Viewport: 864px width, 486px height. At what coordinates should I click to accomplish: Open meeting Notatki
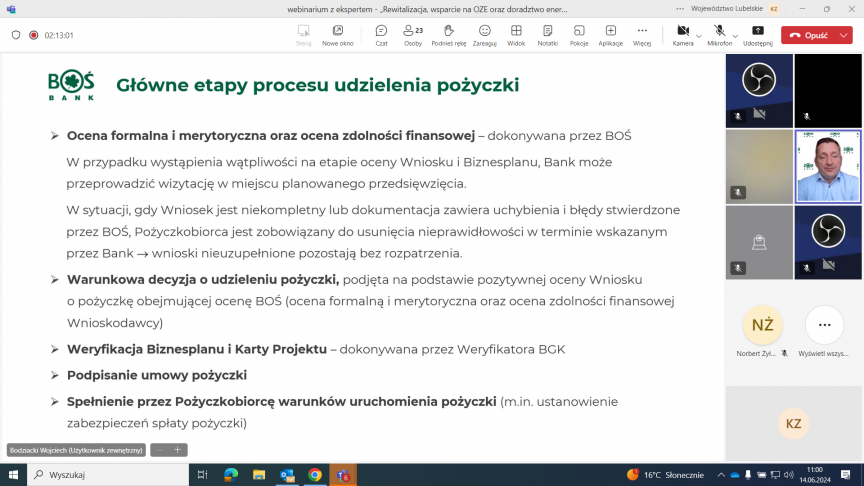point(548,35)
